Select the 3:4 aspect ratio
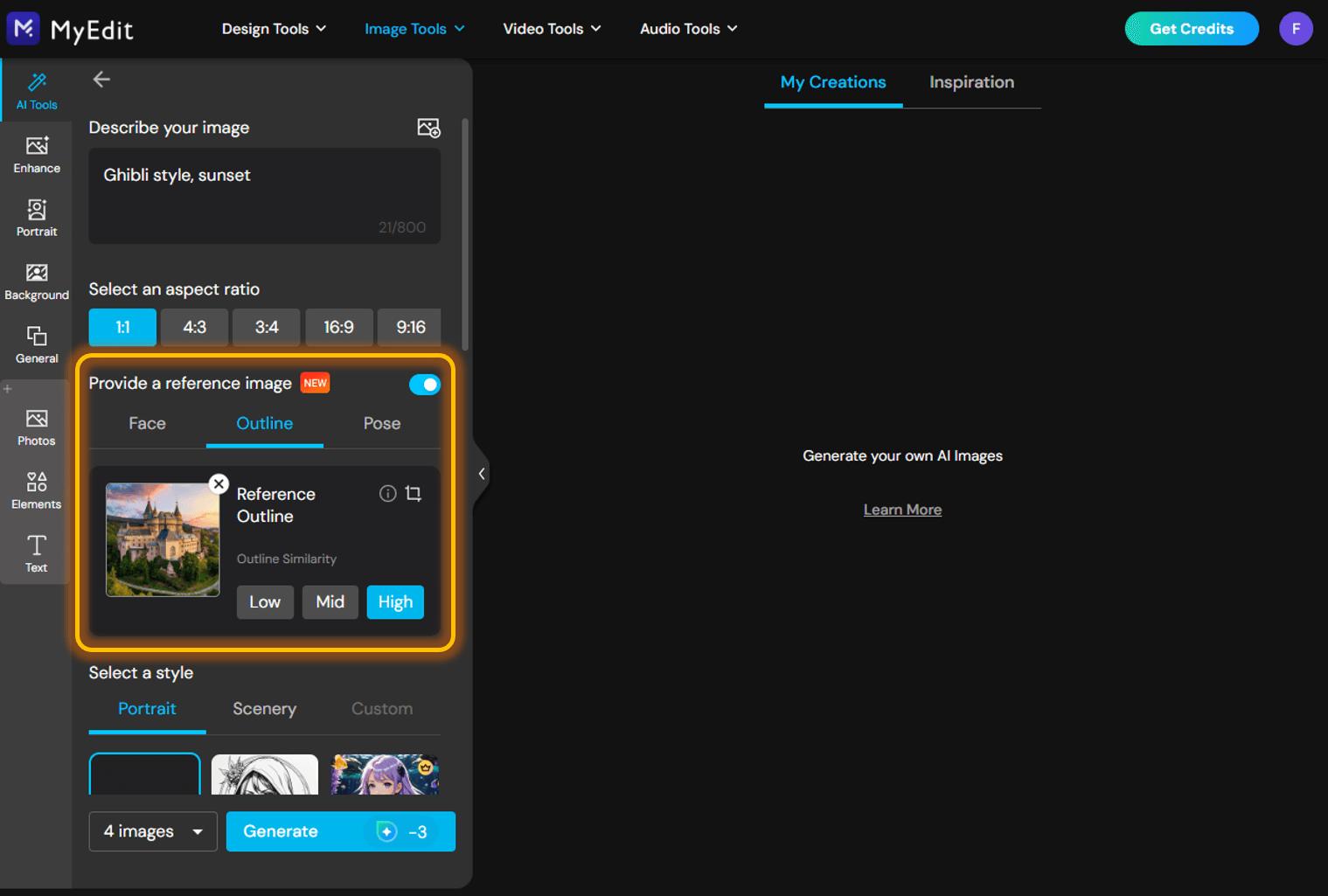Viewport: 1328px width, 896px height. pyautogui.click(x=267, y=327)
